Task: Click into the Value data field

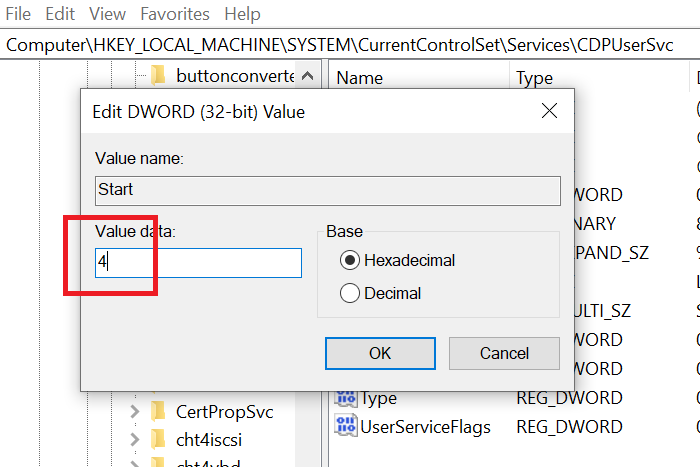Action: point(198,263)
